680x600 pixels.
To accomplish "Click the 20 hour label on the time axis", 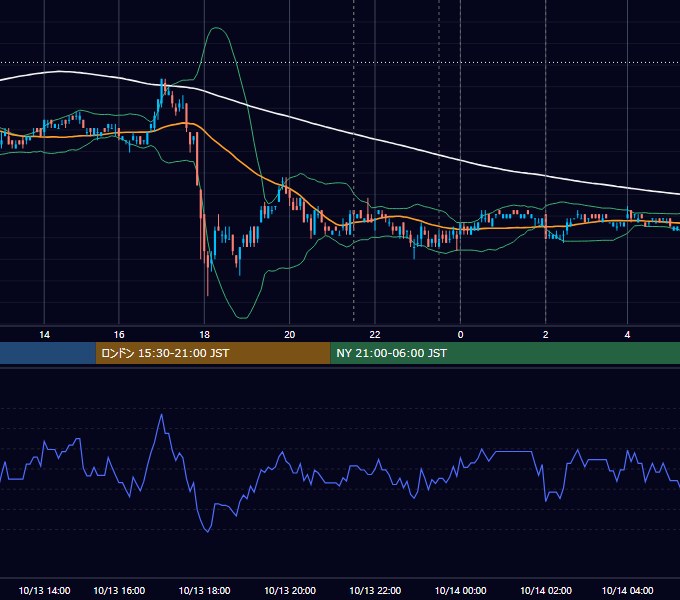I will tap(289, 335).
